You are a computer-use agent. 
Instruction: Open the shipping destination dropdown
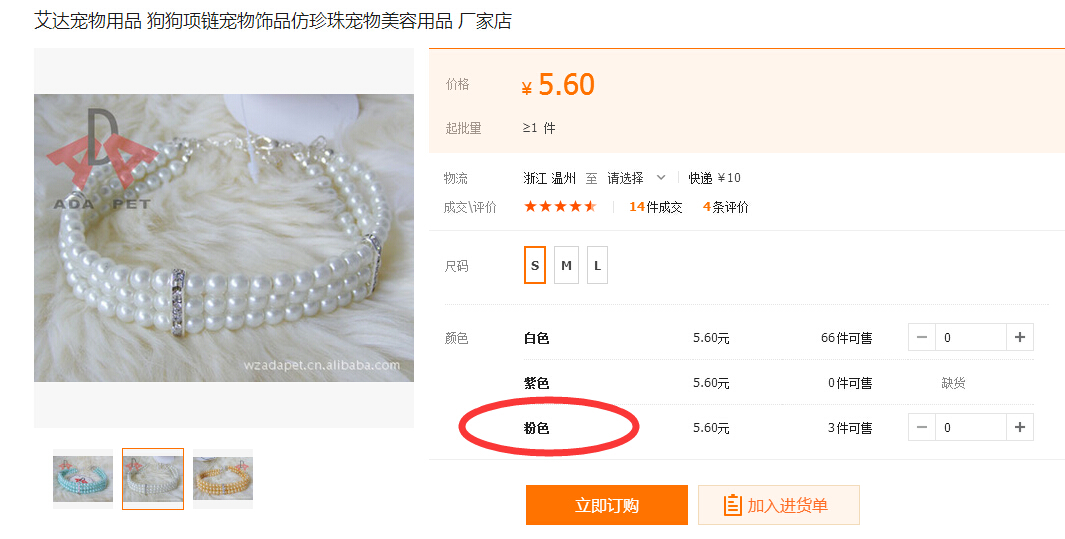636,178
